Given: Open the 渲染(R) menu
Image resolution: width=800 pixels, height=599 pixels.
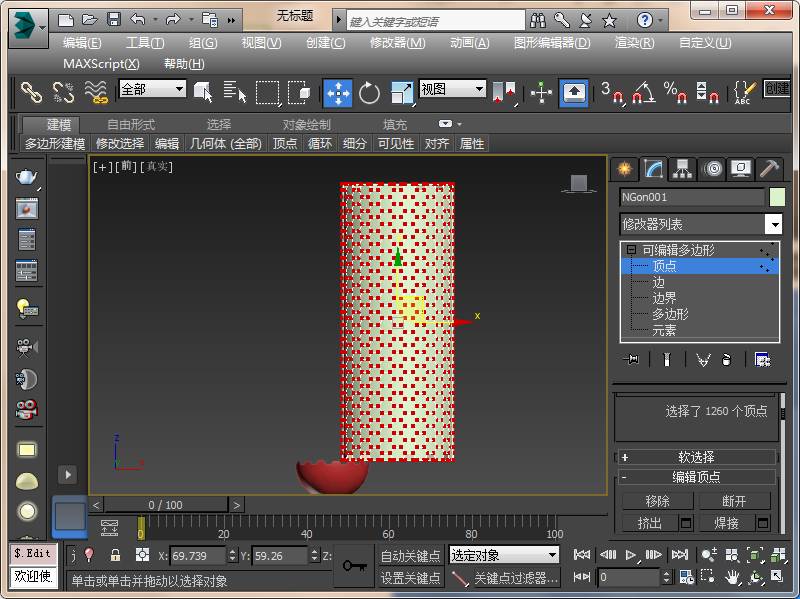Looking at the screenshot, I should point(634,43).
